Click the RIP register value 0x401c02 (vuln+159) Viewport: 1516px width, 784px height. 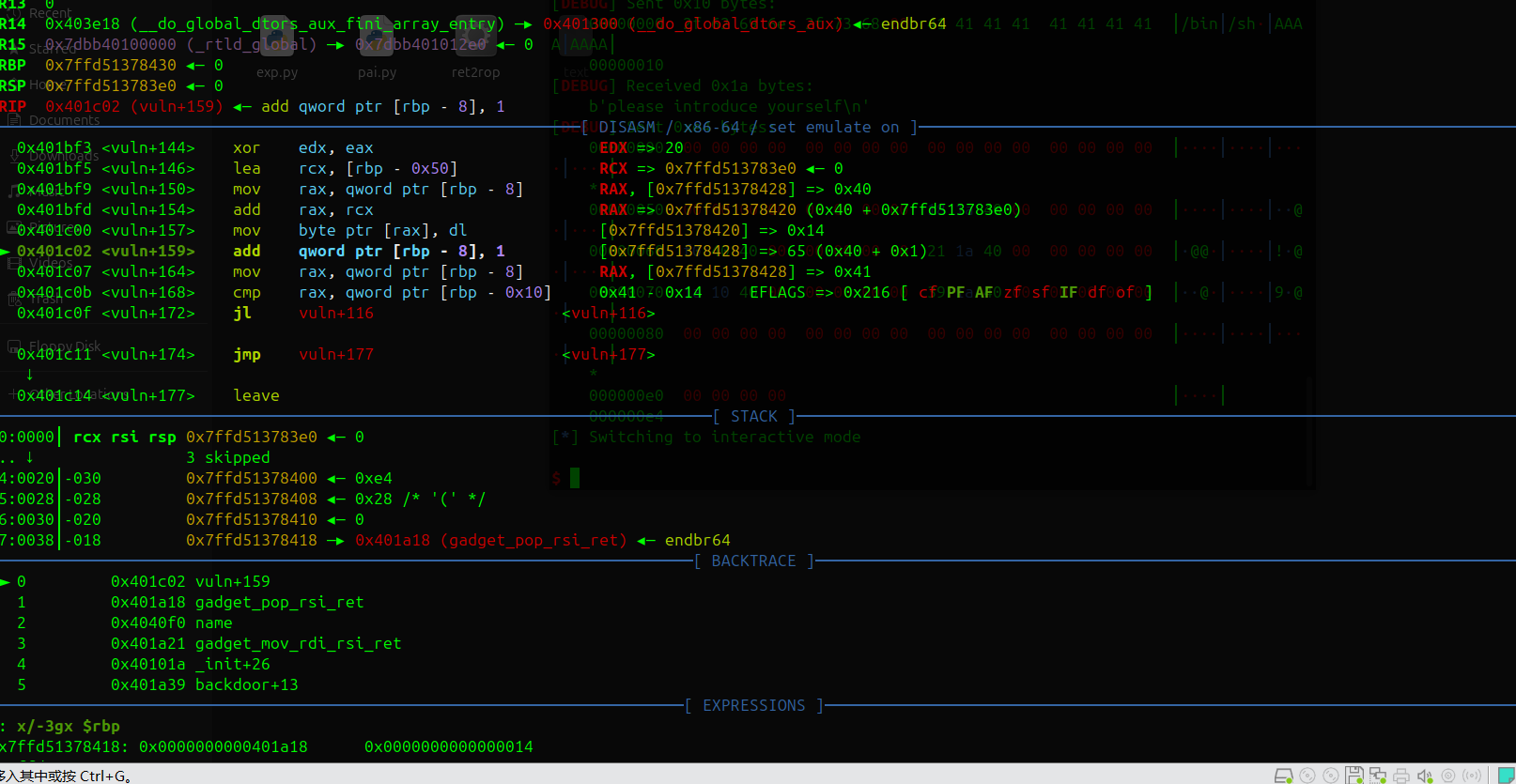[134, 106]
